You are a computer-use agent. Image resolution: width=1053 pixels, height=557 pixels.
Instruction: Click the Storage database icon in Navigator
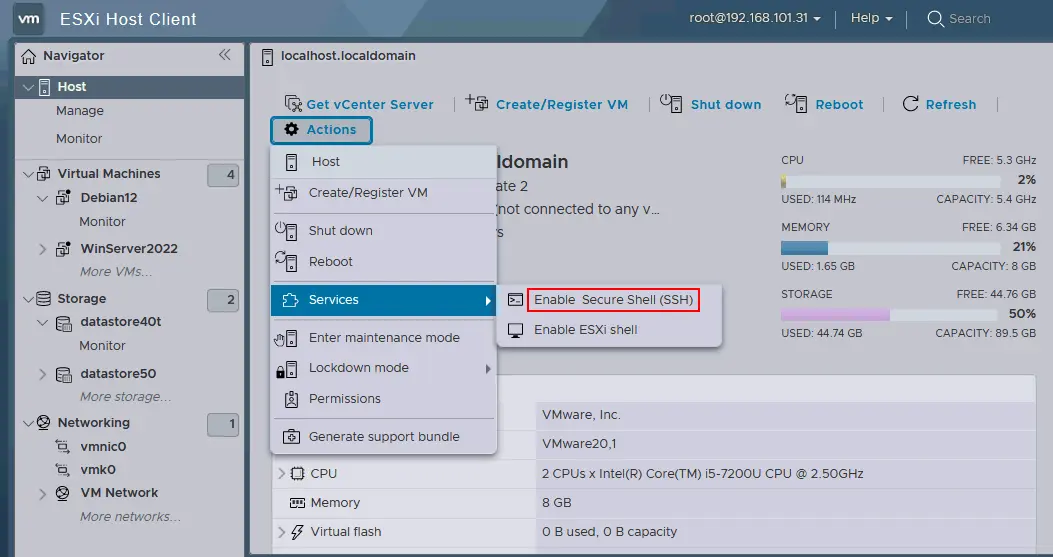(x=43, y=298)
